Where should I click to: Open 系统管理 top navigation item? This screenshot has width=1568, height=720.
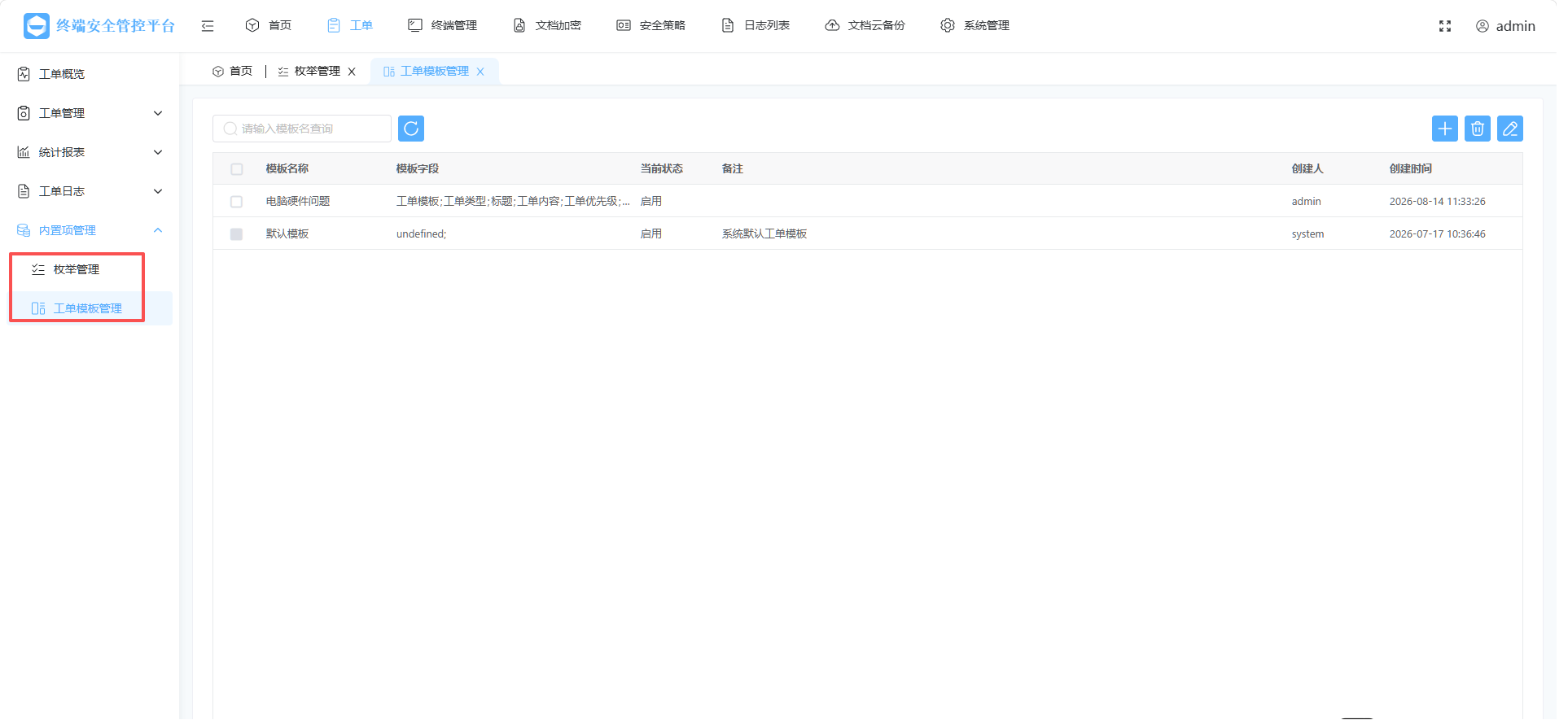coord(975,25)
